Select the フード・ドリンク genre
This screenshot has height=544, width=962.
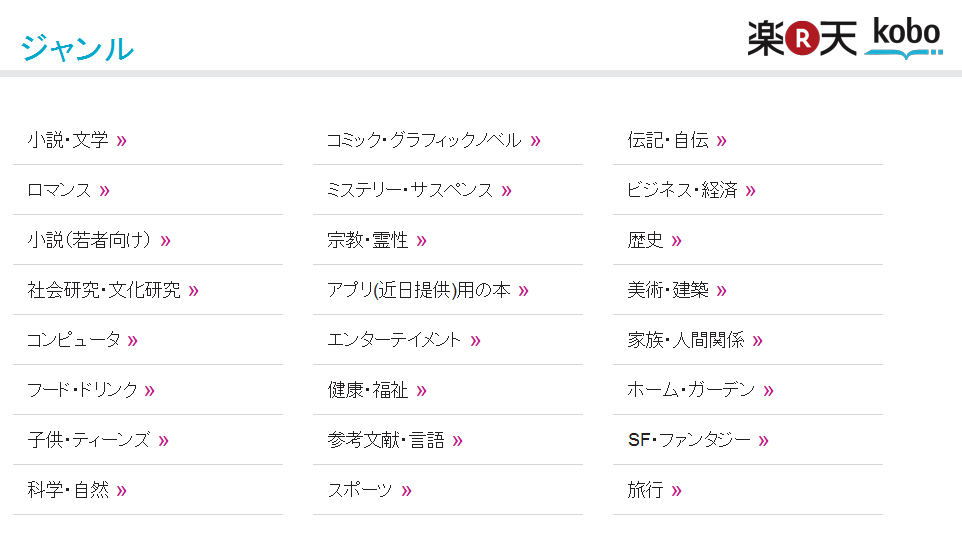[x=82, y=390]
